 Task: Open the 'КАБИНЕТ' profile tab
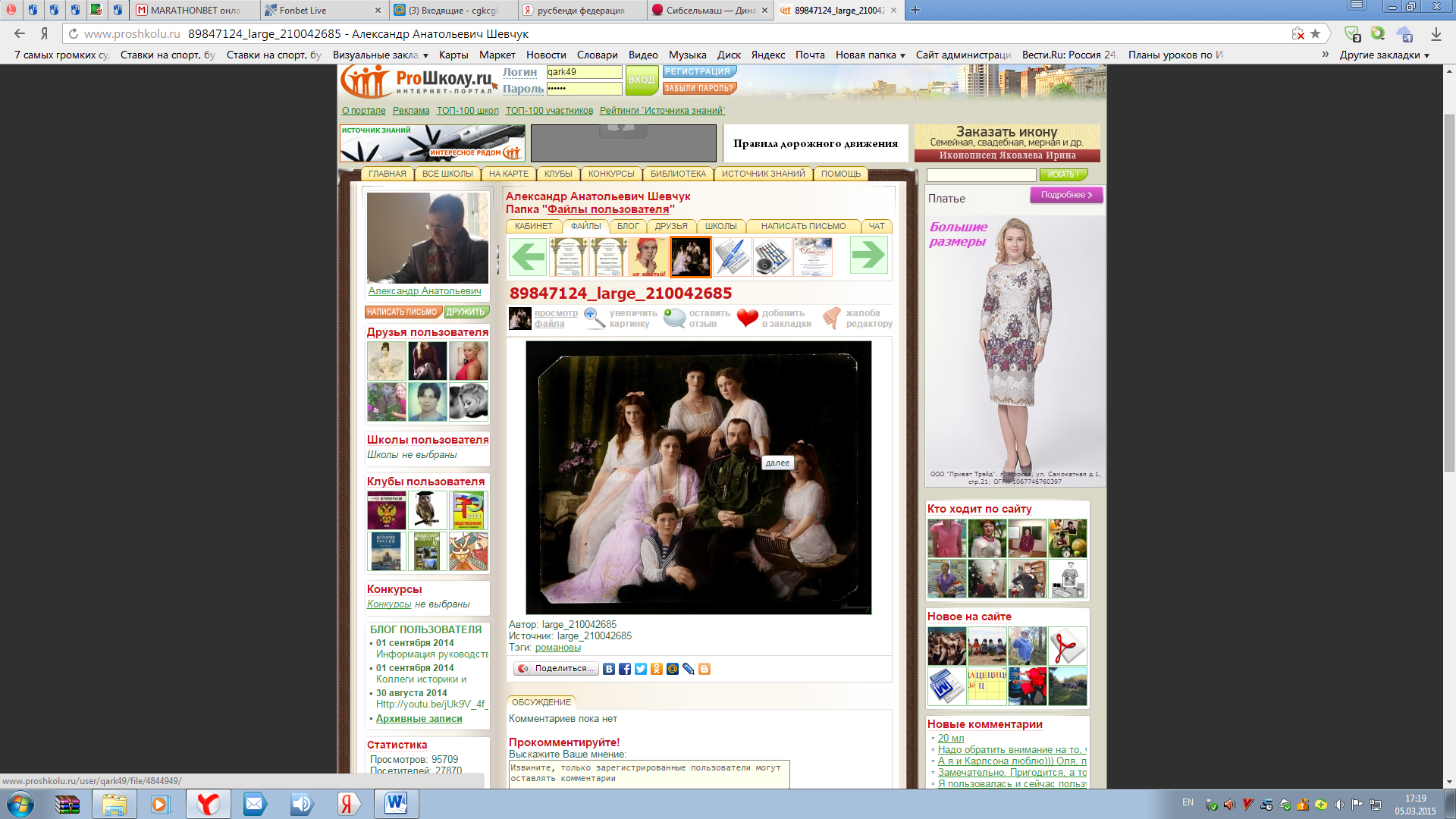point(534,226)
